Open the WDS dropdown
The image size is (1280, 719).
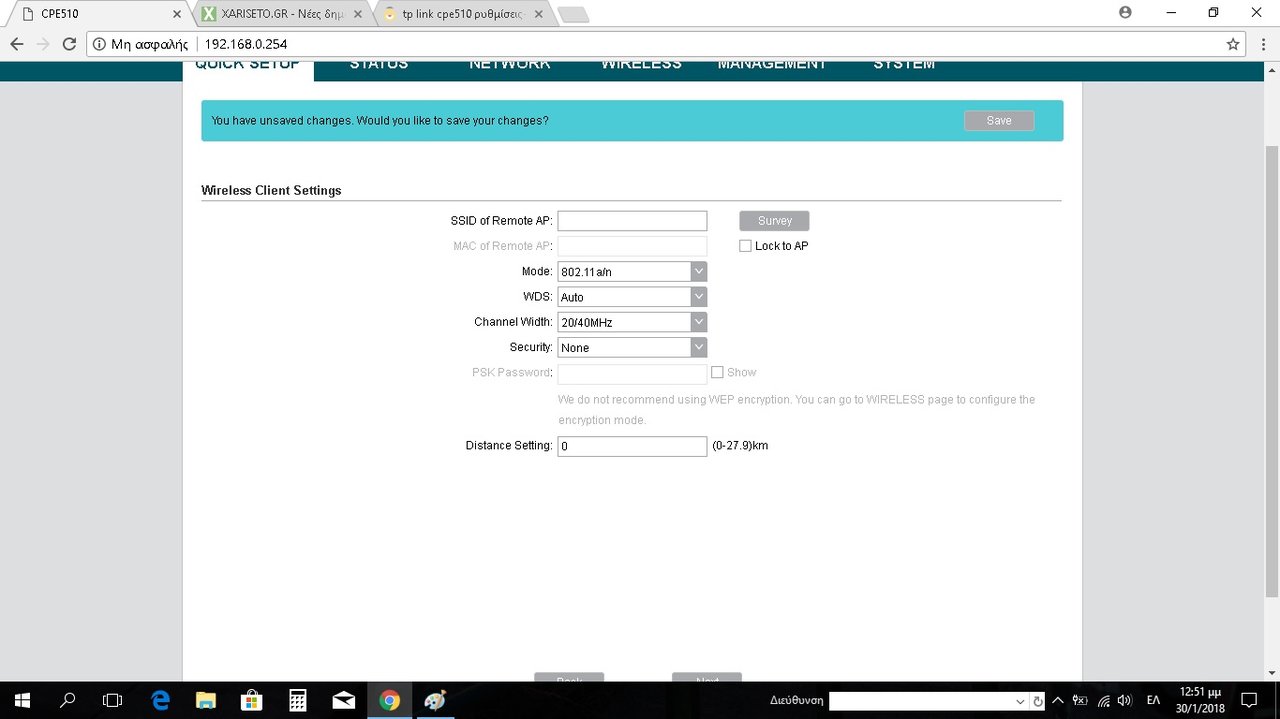pyautogui.click(x=632, y=297)
